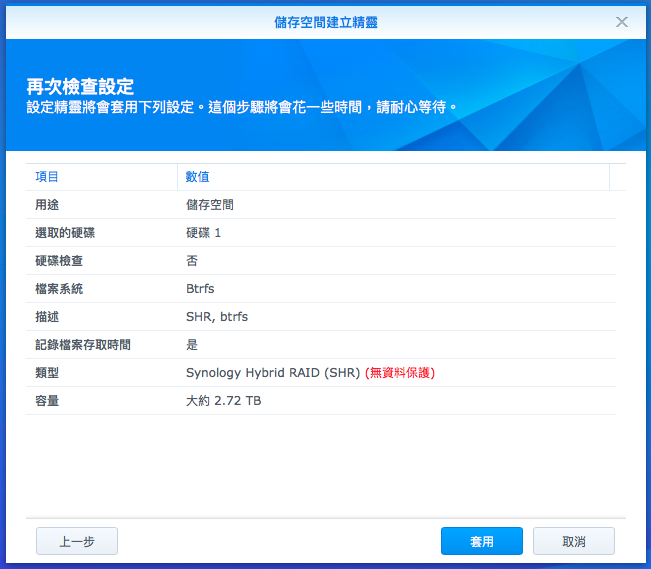Viewport: 651px width, 569px height.
Task: Click the 儲存空間建立精靈 title bar text
Action: [326, 21]
